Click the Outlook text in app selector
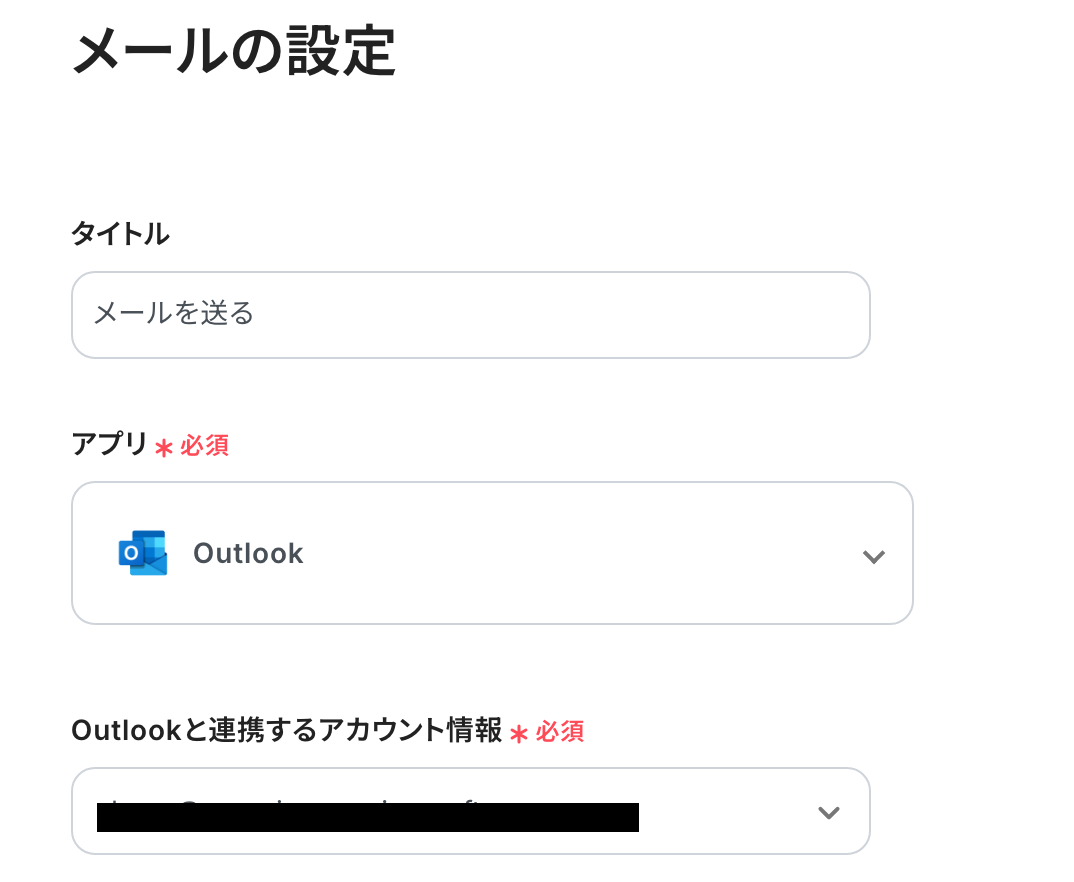 [248, 553]
